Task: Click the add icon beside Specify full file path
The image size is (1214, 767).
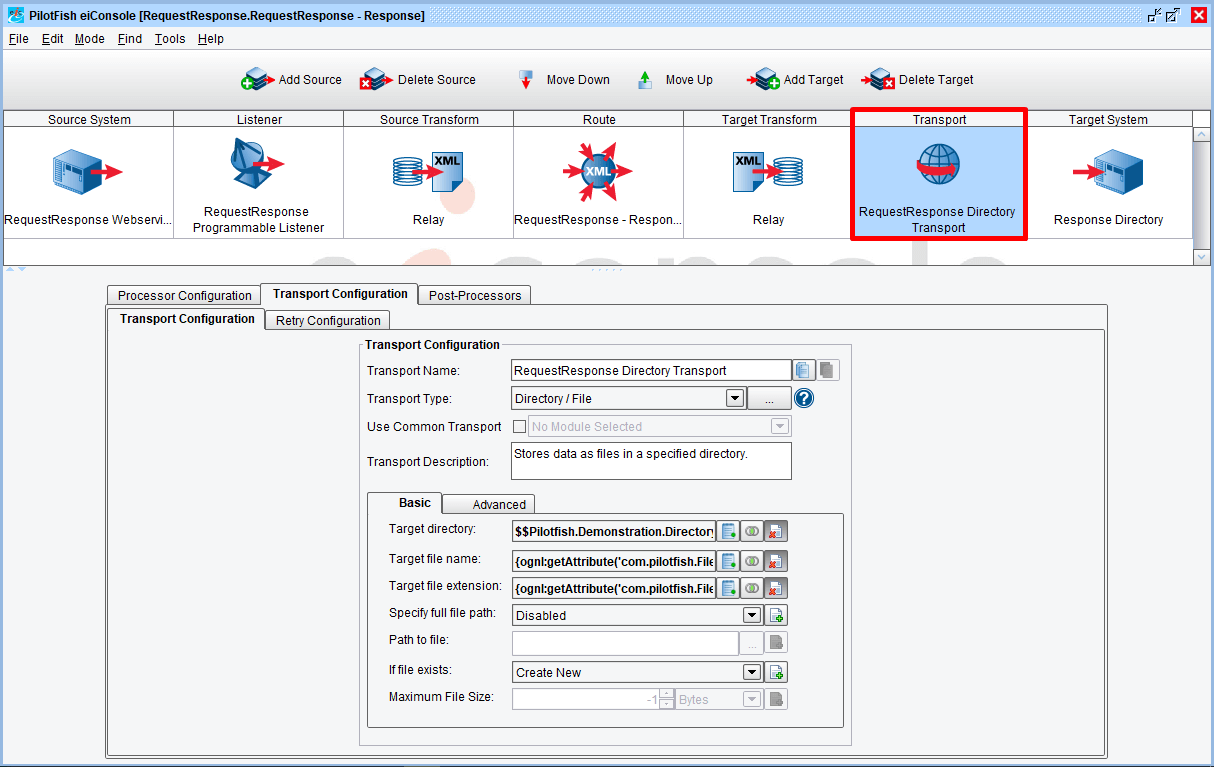Action: (x=776, y=615)
